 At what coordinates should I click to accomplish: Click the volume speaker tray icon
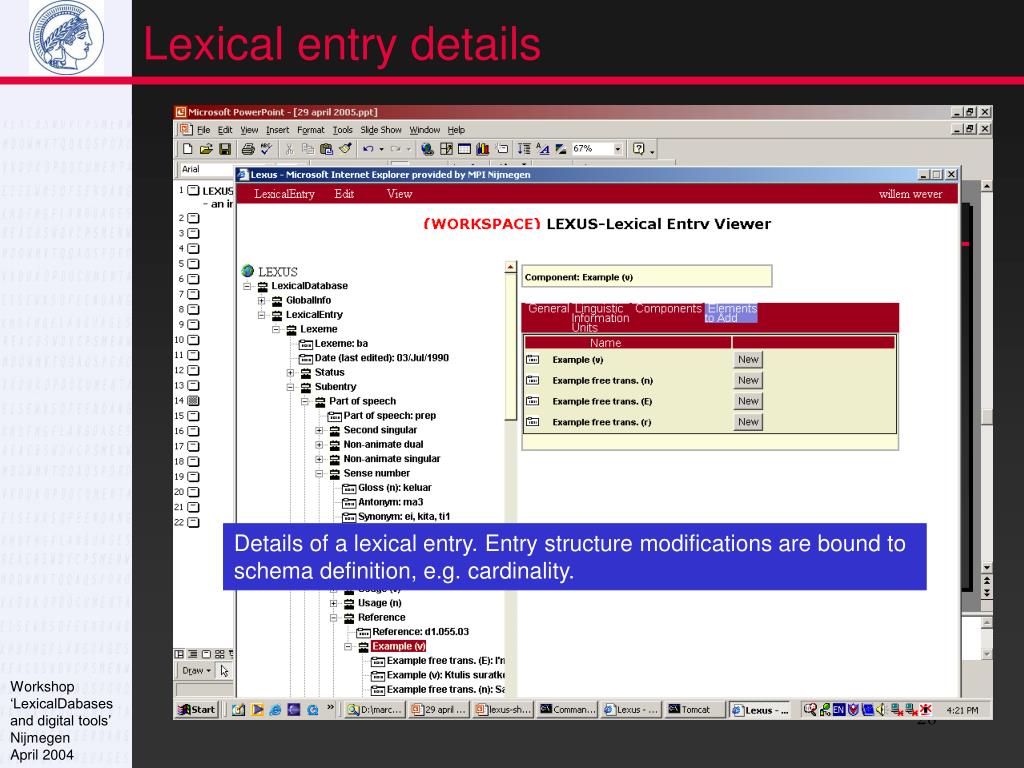[x=880, y=710]
